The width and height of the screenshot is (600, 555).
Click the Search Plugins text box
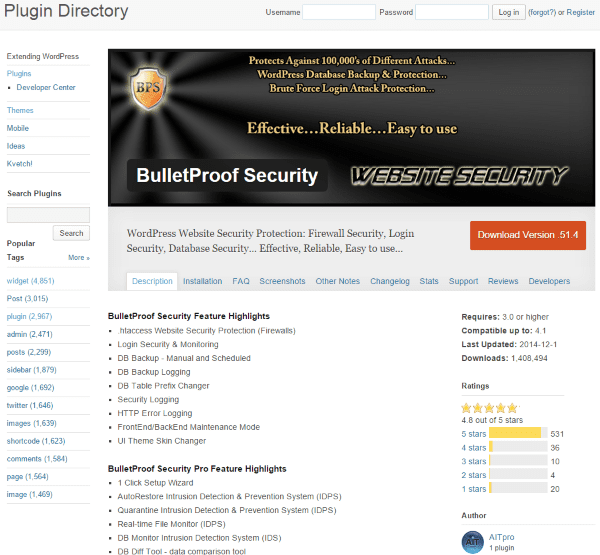[48, 215]
